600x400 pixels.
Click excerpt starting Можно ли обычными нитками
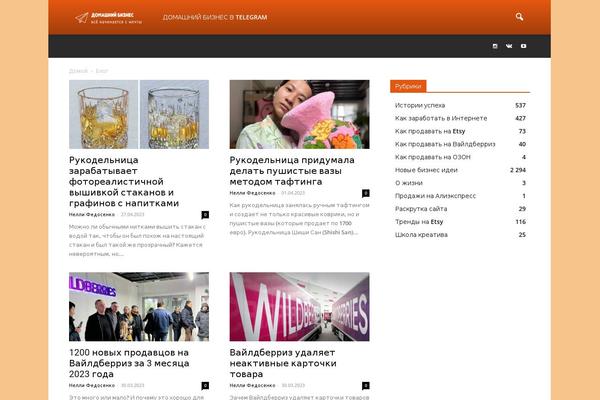coord(137,240)
